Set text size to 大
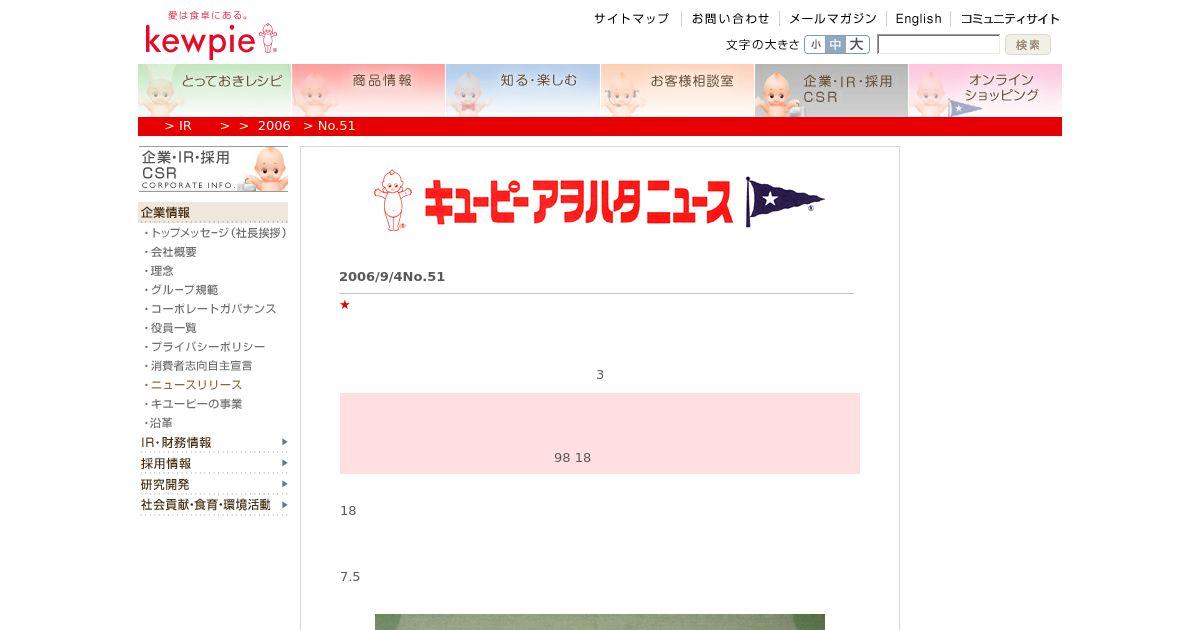The height and width of the screenshot is (630, 1200). pyautogui.click(x=857, y=44)
